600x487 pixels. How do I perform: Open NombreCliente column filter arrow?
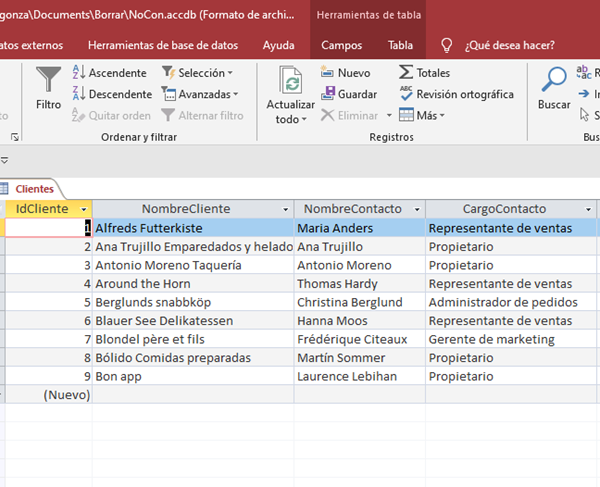(x=286, y=209)
